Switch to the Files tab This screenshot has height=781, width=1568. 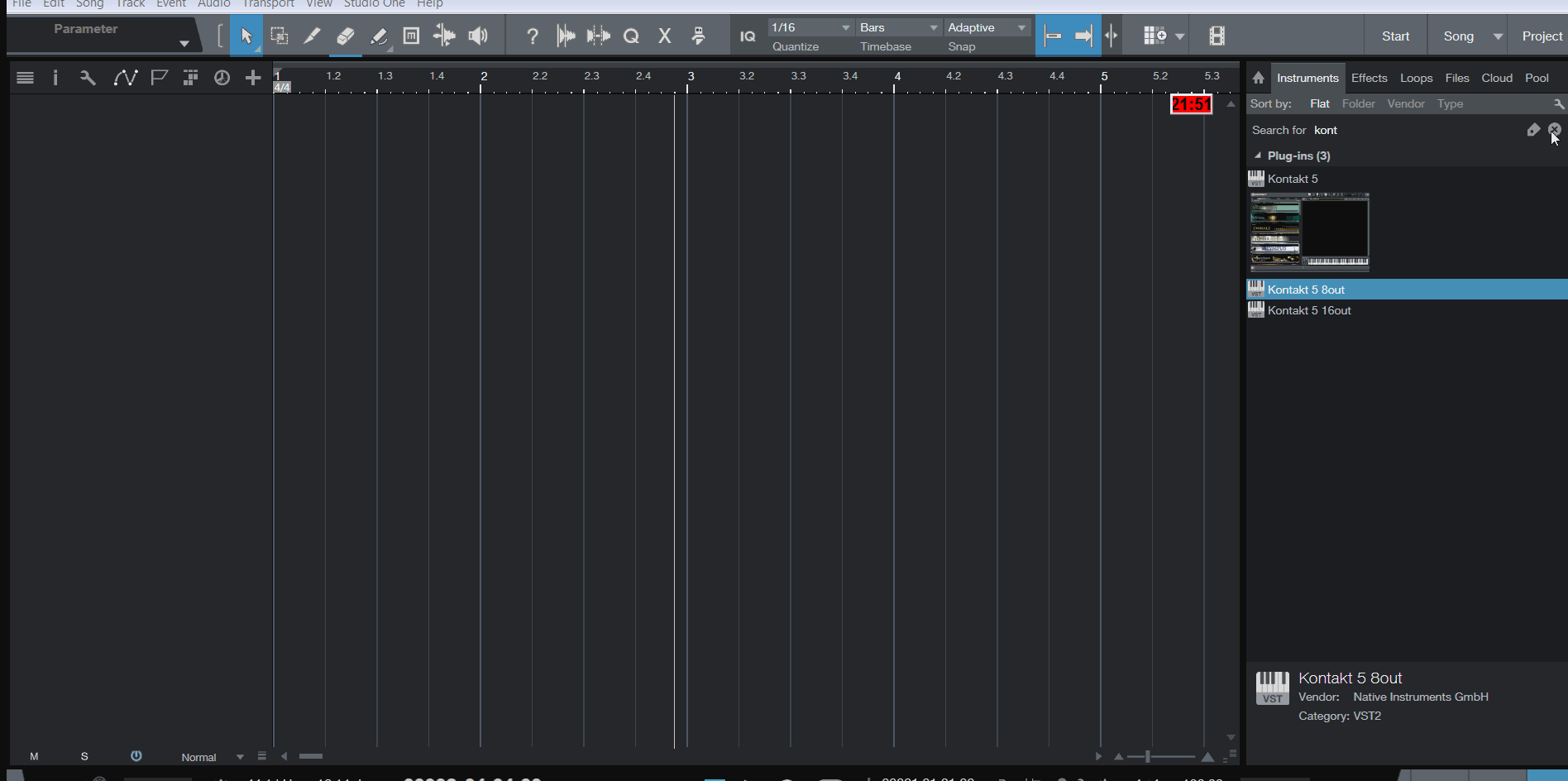[1457, 78]
